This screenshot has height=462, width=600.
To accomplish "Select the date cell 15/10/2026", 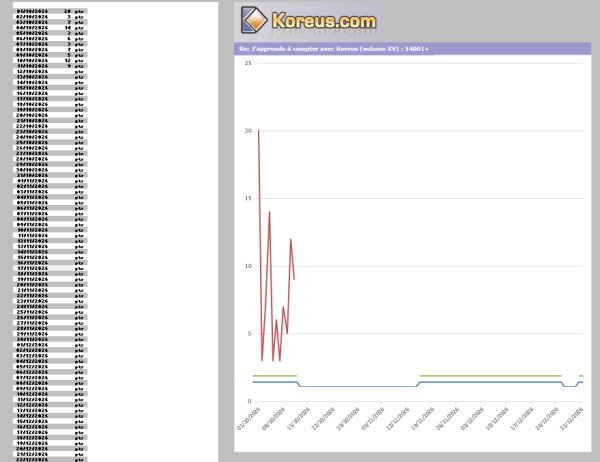I will 32,88.
